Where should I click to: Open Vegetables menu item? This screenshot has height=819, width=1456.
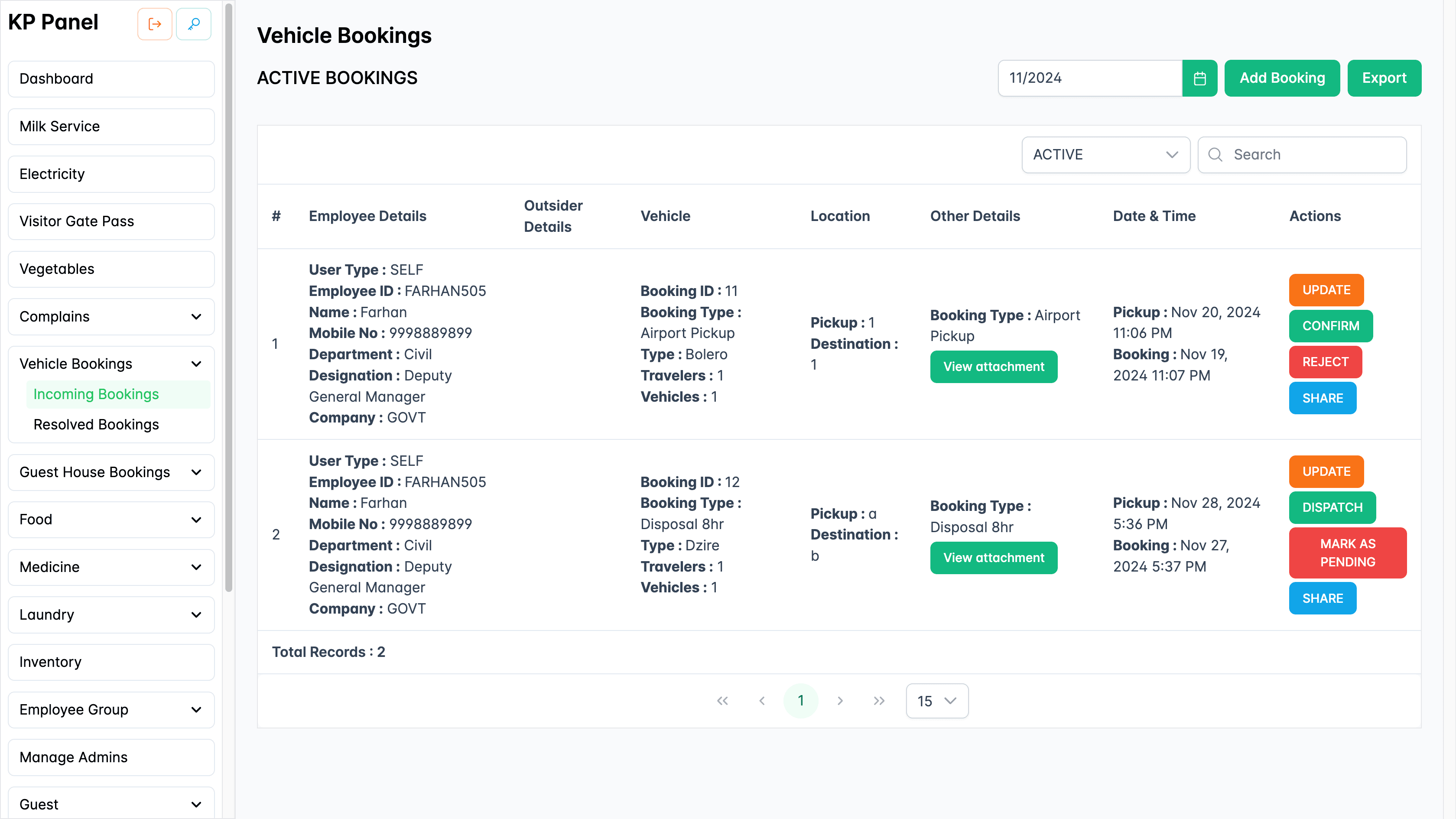(x=111, y=269)
